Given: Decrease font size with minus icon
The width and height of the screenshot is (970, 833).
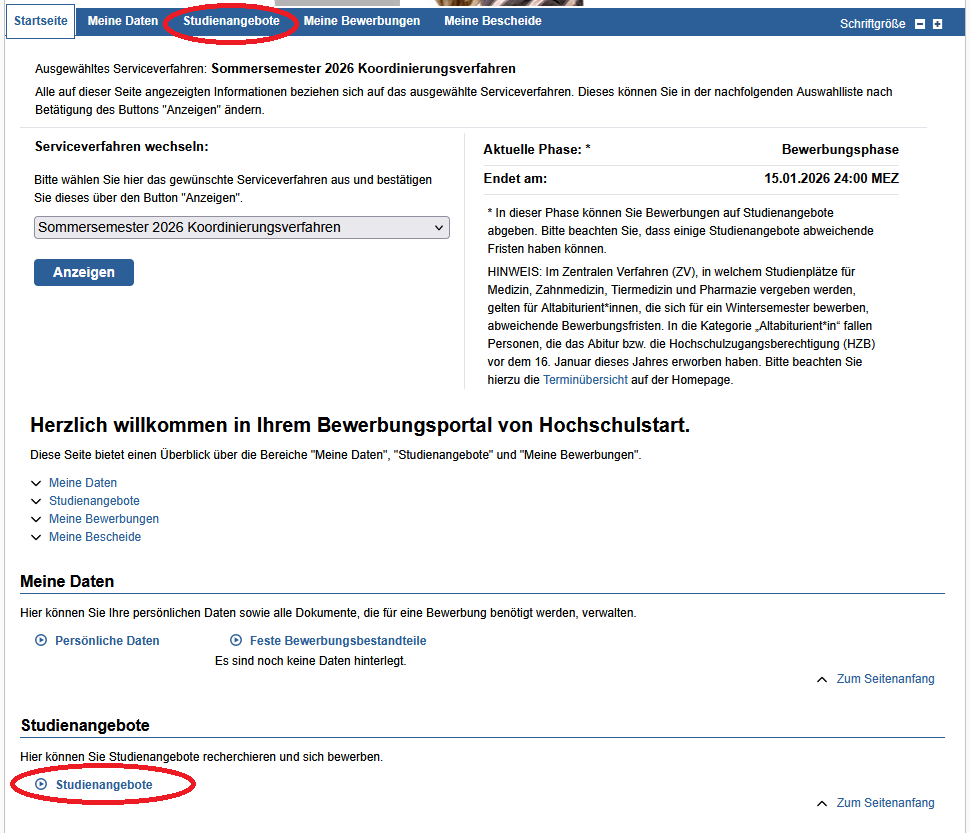Looking at the screenshot, I should [920, 24].
